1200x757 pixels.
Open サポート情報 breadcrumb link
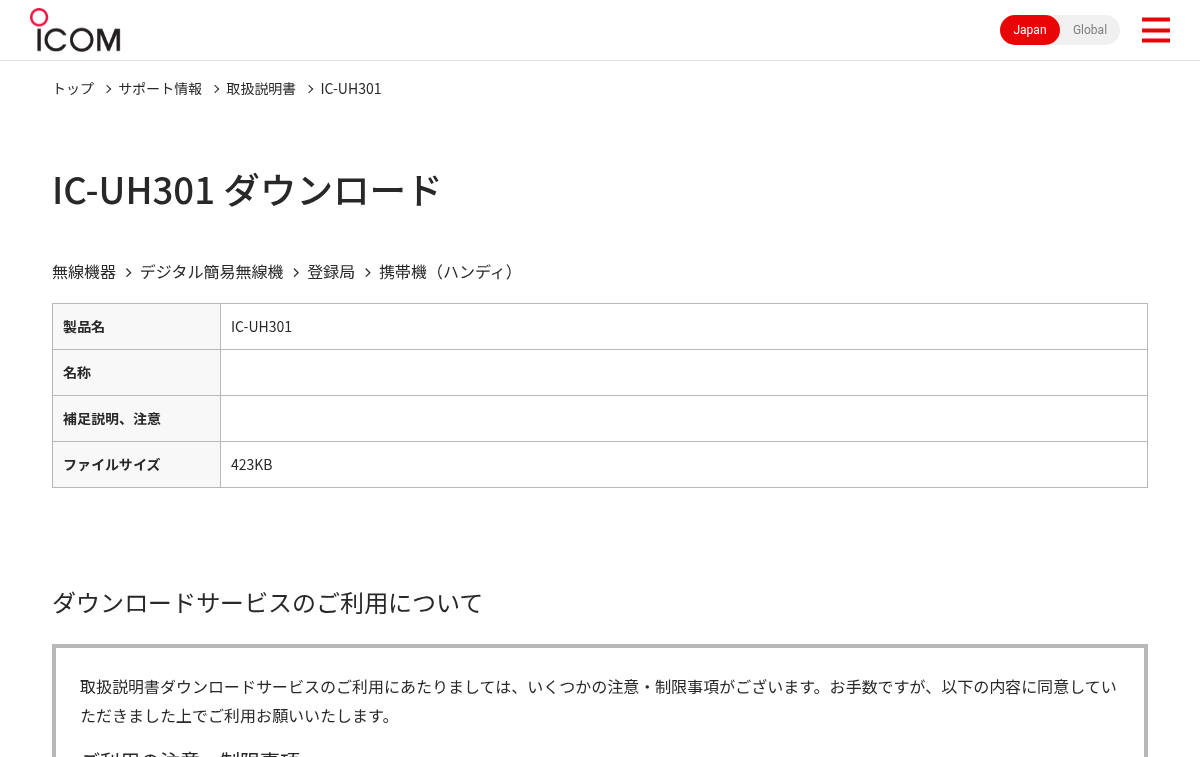point(160,89)
